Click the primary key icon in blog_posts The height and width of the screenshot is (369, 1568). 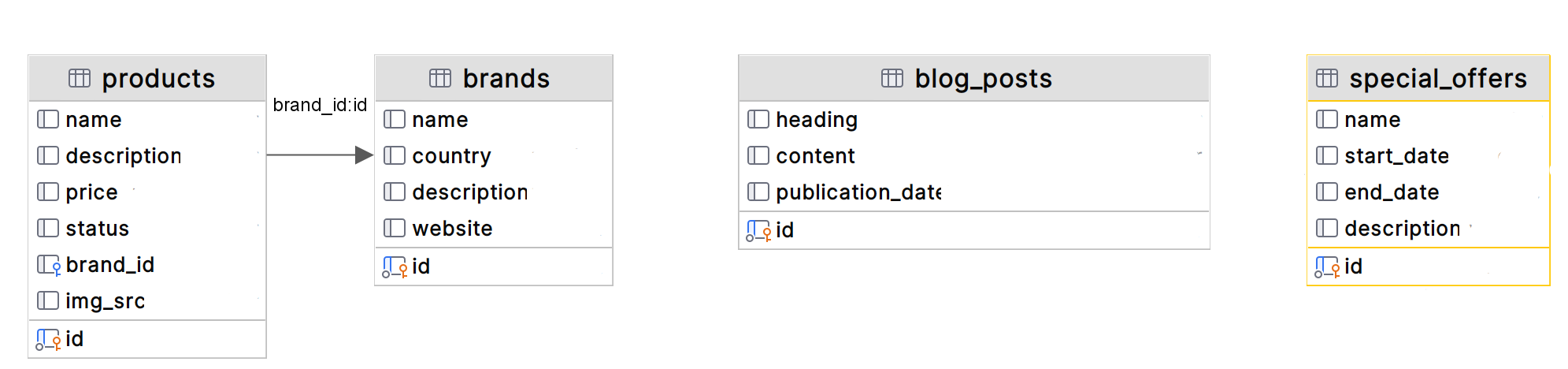point(758,231)
